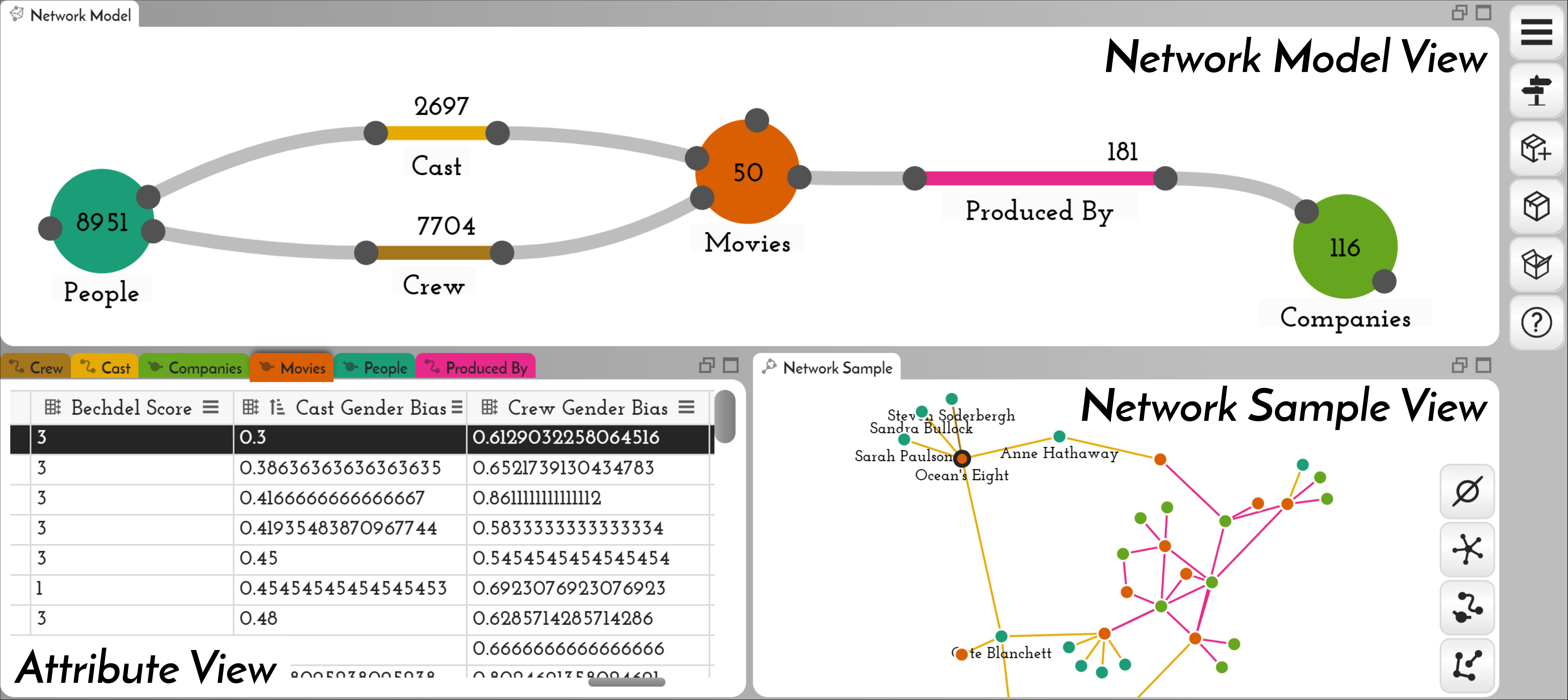1568x700 pixels.
Task: Select the Produced By tab
Action: 476,367
